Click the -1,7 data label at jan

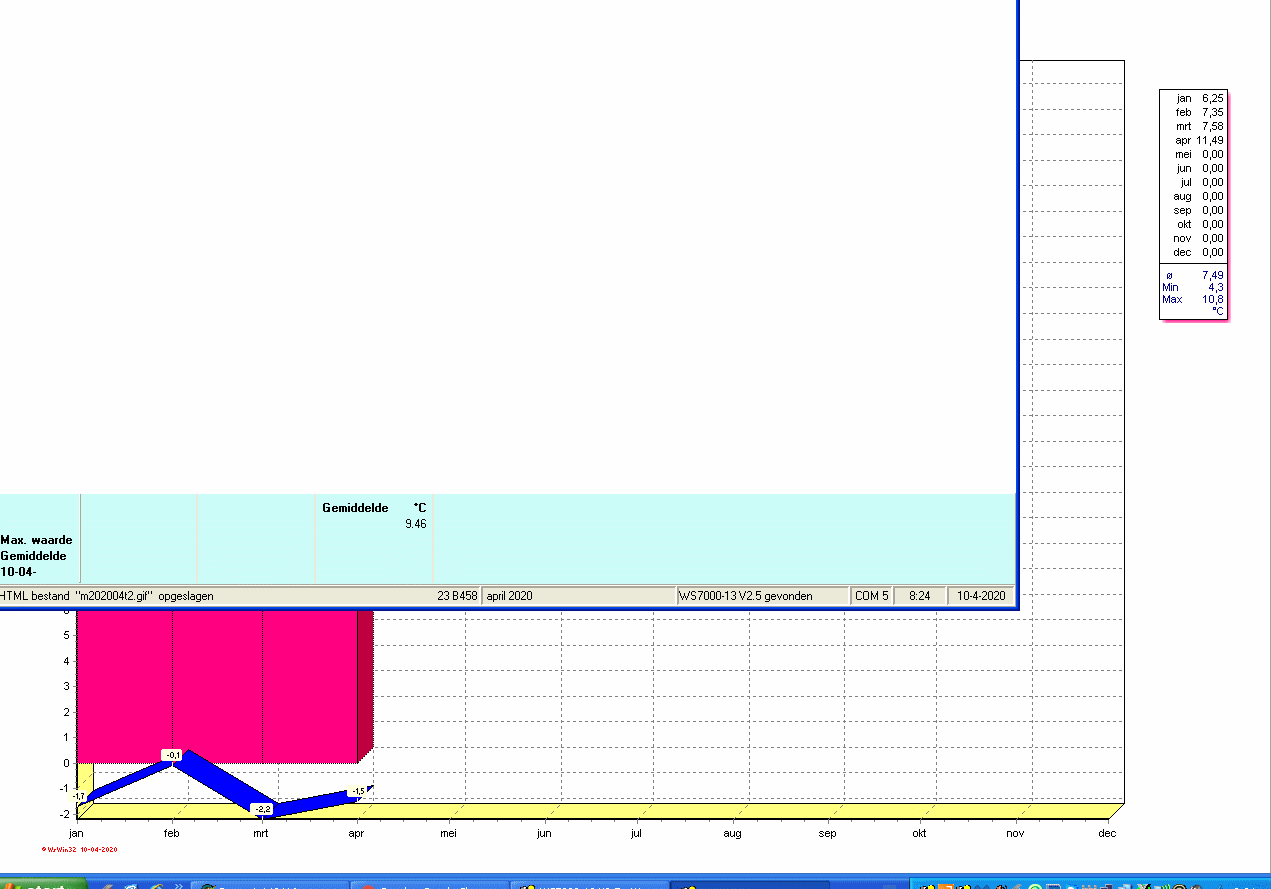pyautogui.click(x=79, y=796)
